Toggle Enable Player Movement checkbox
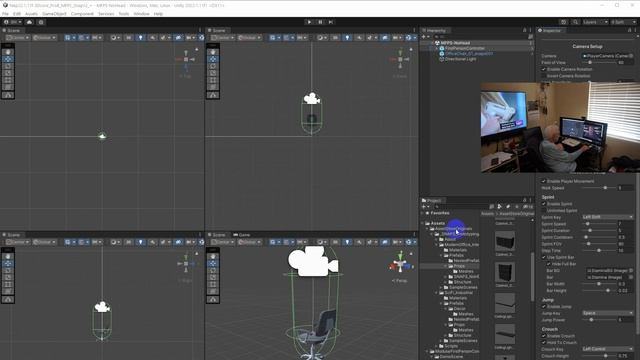Viewport: 640px width, 360px height. pyautogui.click(x=544, y=181)
